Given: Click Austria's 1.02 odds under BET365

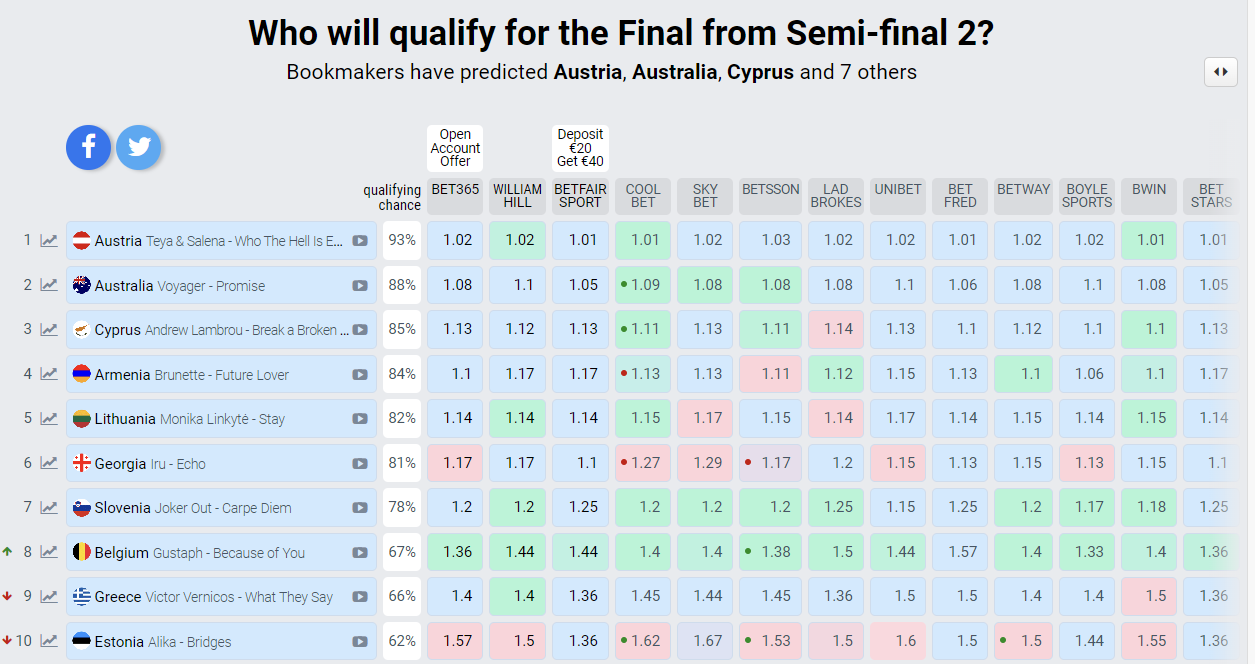Looking at the screenshot, I should pos(456,240).
